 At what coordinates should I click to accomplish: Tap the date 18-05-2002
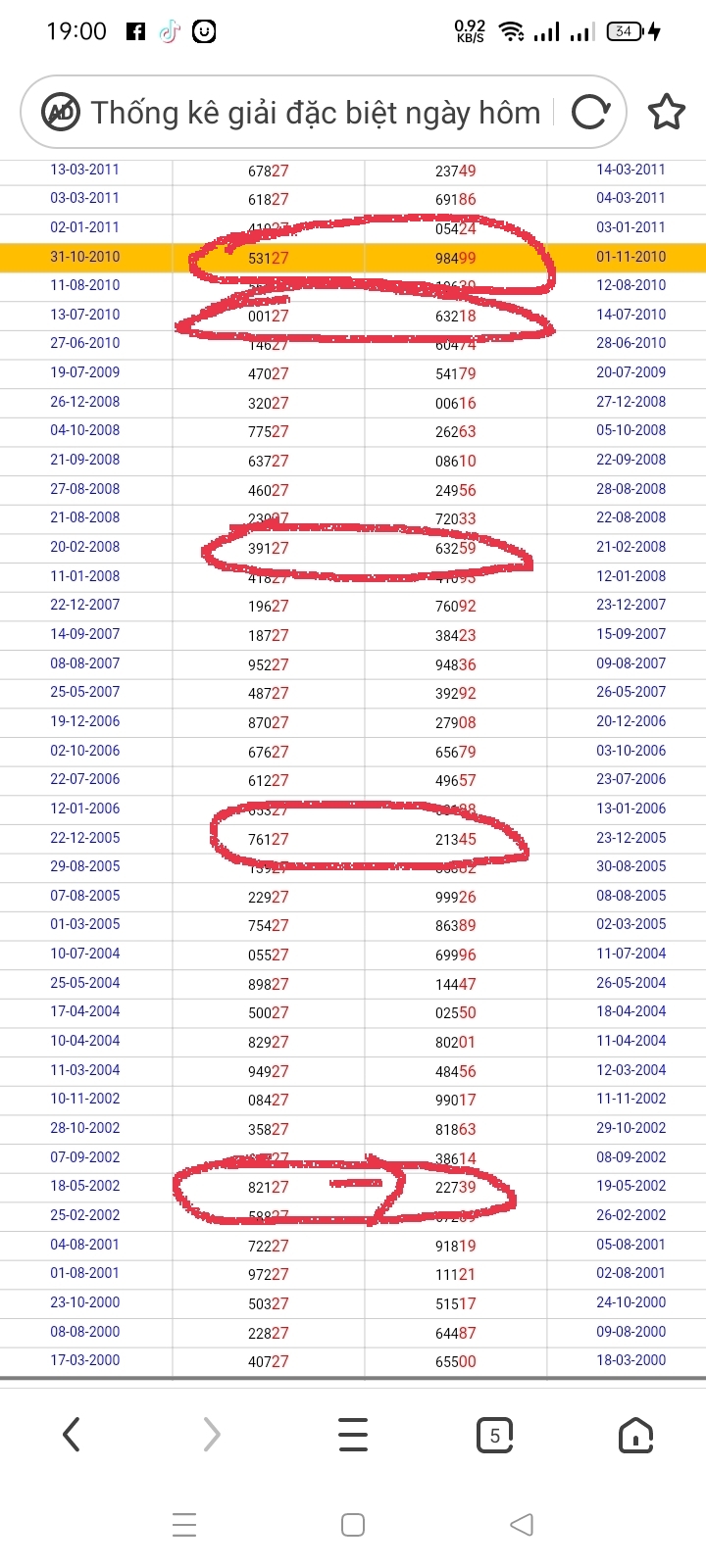coord(85,1186)
